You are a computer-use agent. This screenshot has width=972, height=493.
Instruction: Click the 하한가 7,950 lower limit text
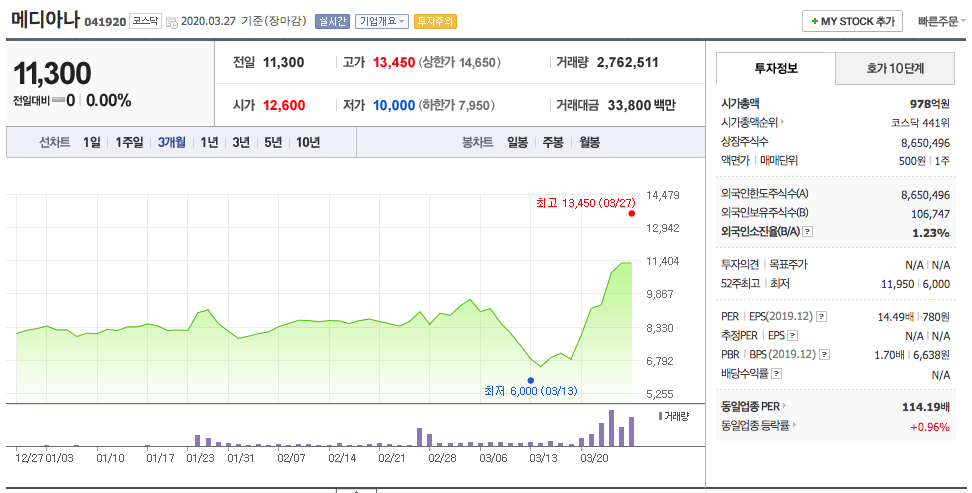click(x=457, y=105)
